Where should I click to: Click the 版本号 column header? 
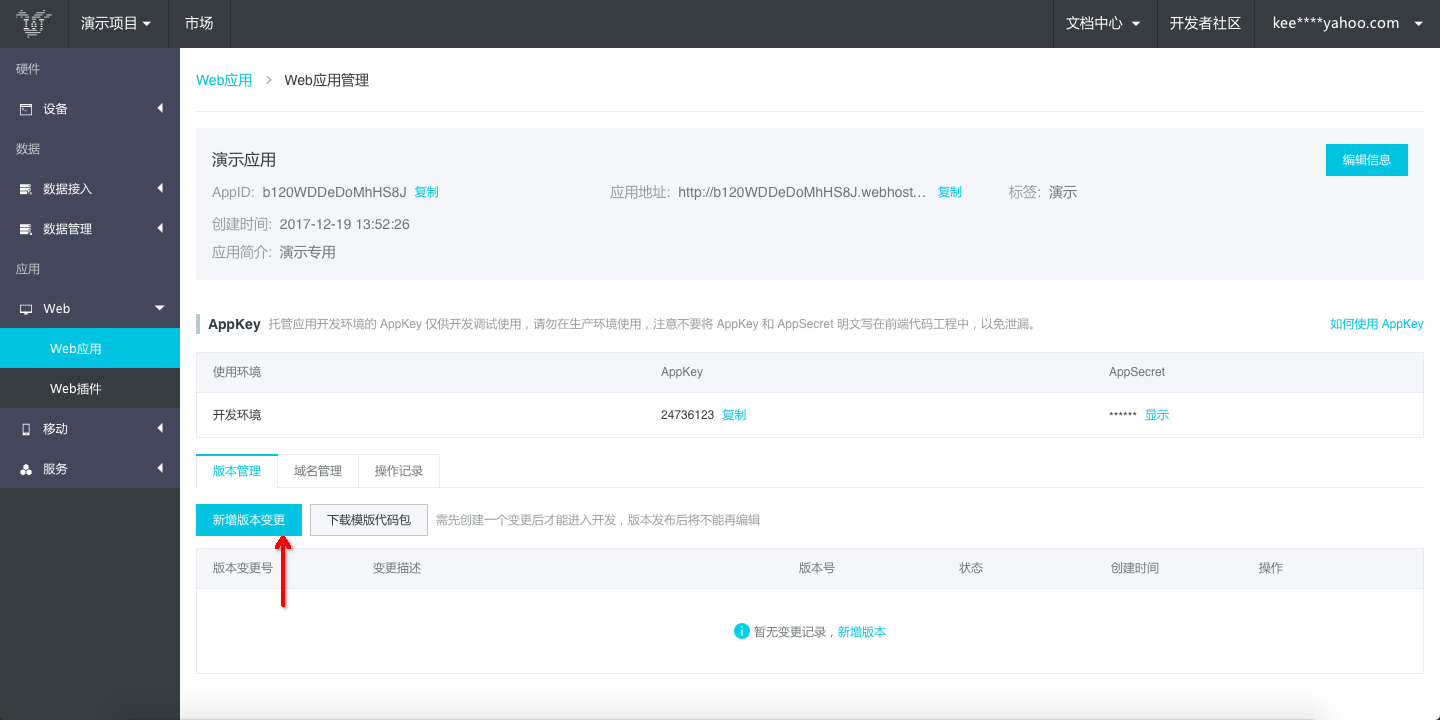click(x=817, y=568)
